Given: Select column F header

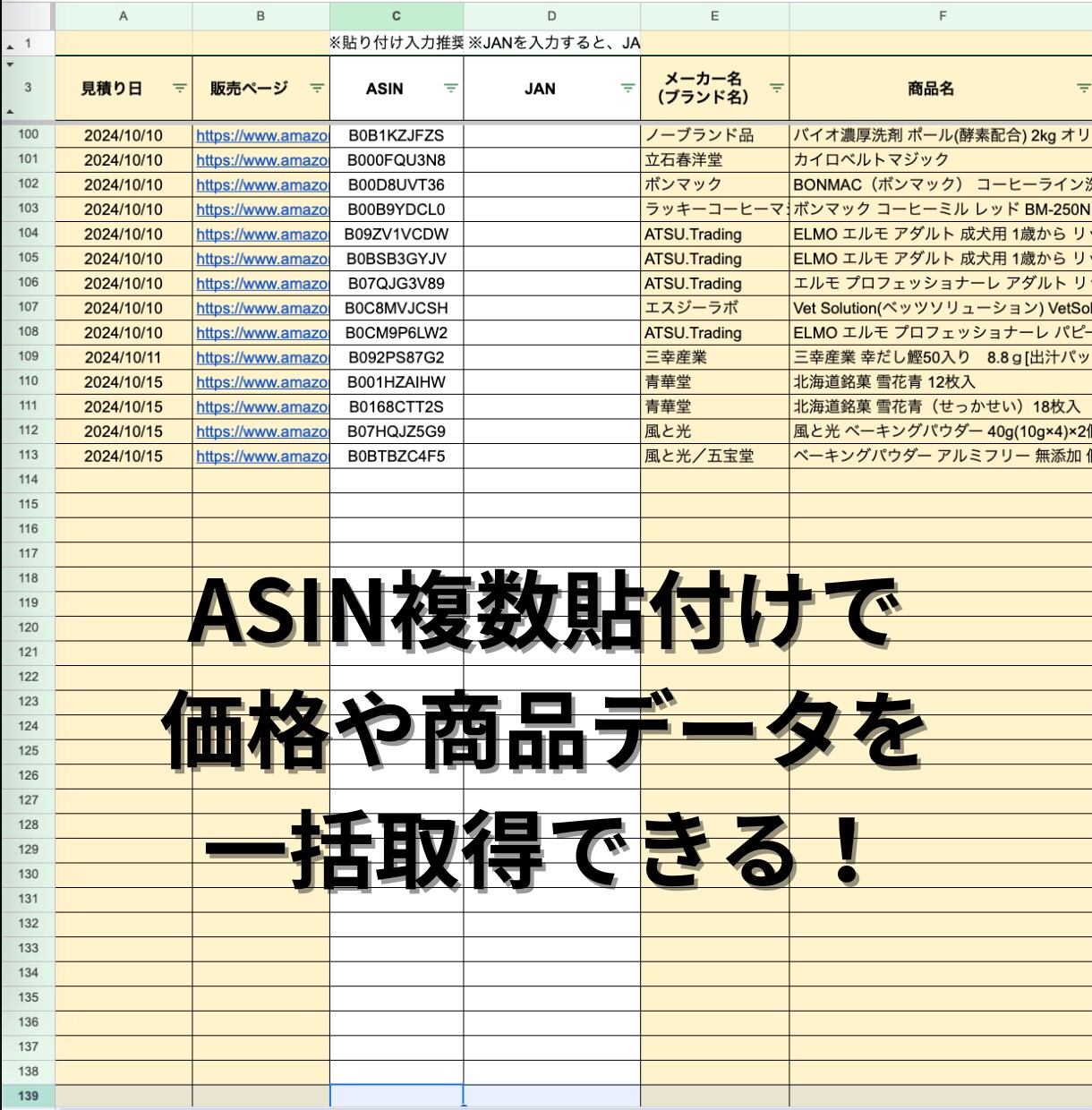Looking at the screenshot, I should 941,16.
